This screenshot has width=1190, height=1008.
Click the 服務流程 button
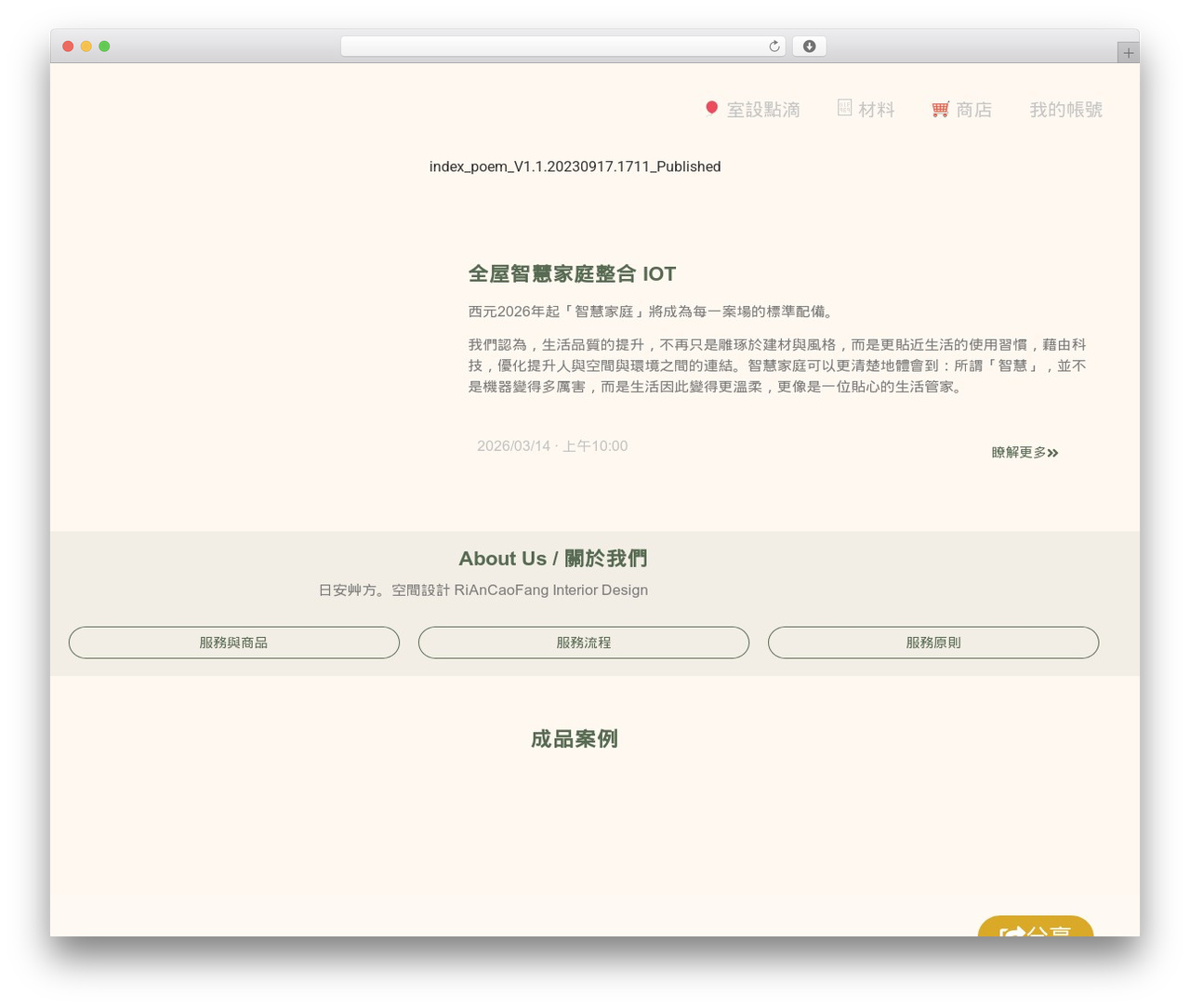coord(584,643)
